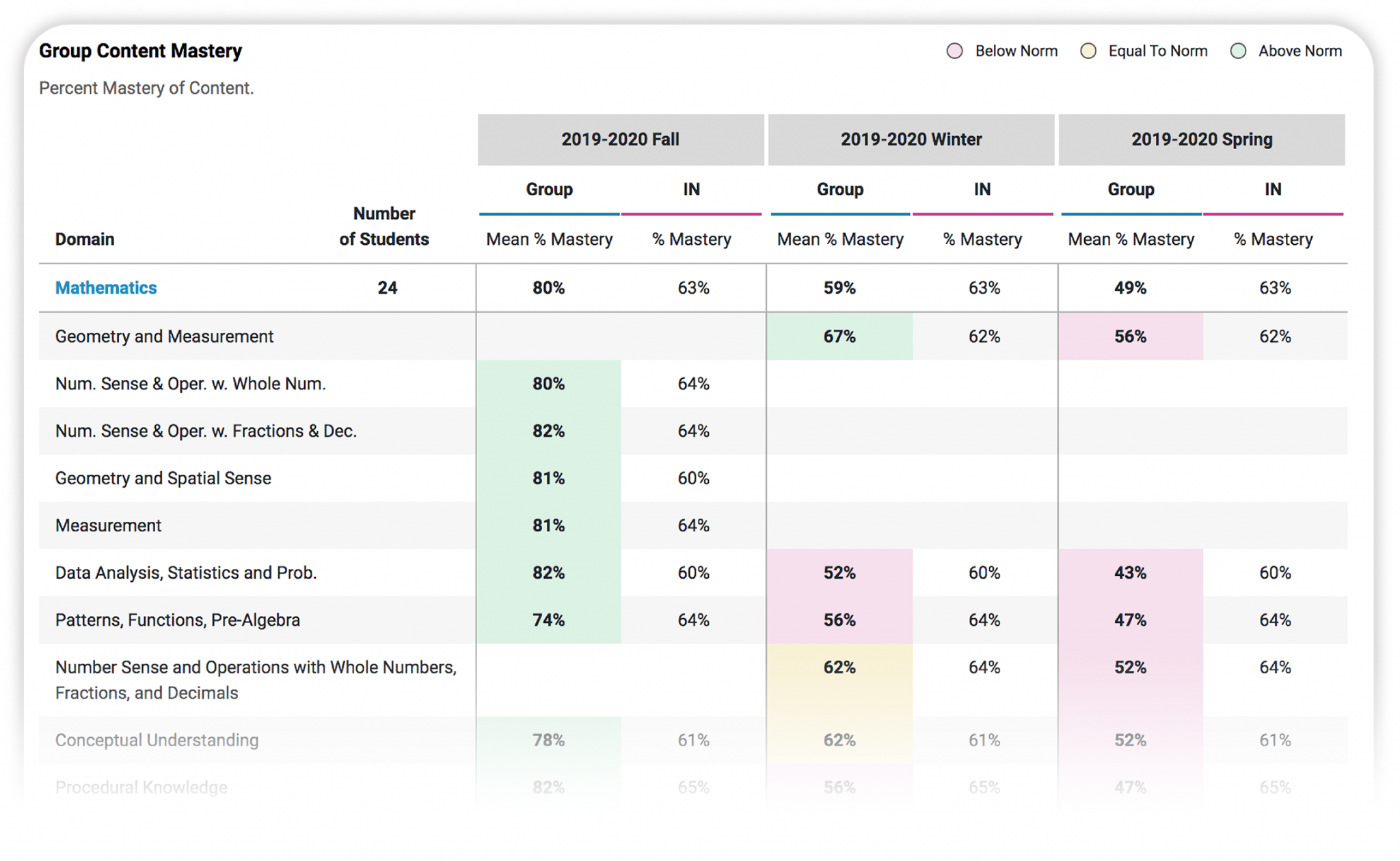Click the Winter 67% Geometry cell
This screenshot has width=1400, height=861.
[x=839, y=336]
